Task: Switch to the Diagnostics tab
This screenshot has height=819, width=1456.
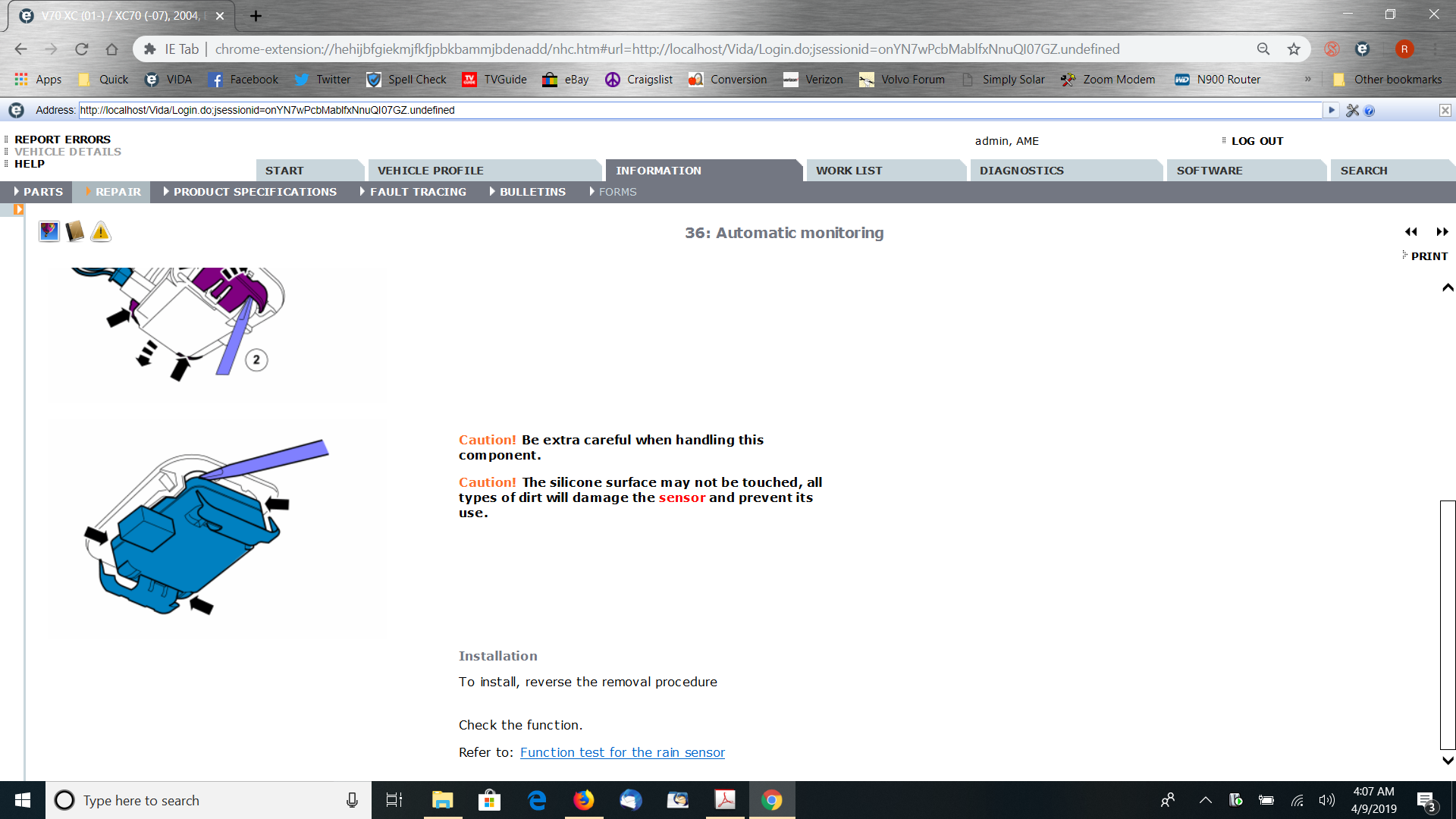Action: coord(1021,171)
